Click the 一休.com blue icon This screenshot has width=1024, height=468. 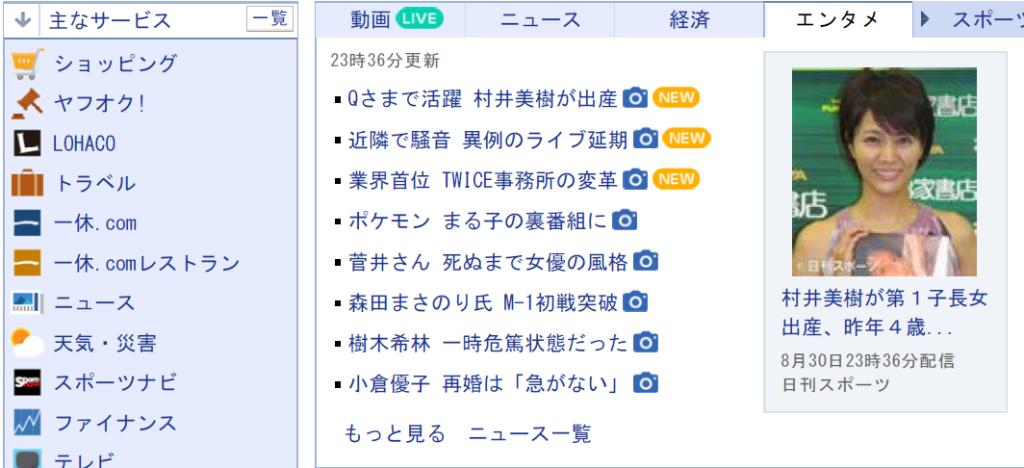click(x=27, y=223)
